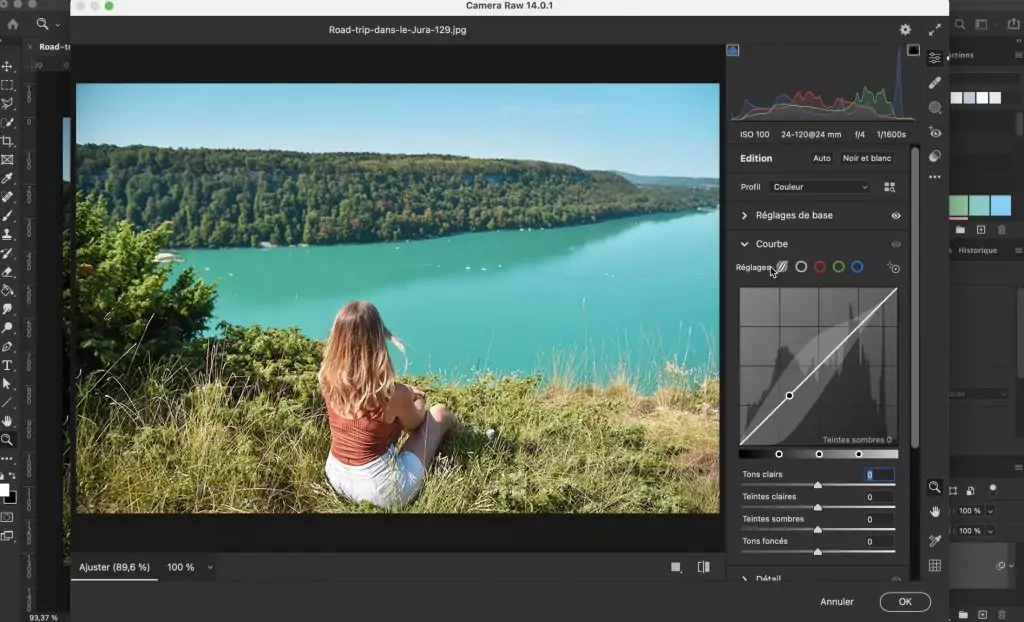Click the targeted adjustment tool in Courbe

click(x=893, y=267)
